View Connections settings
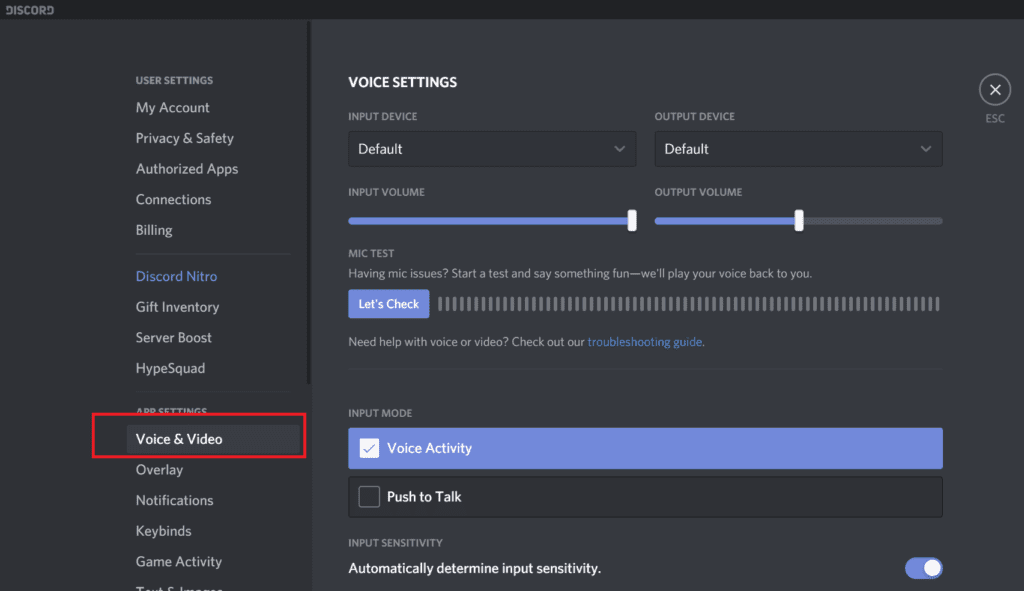Viewport: 1024px width, 591px height. point(173,199)
